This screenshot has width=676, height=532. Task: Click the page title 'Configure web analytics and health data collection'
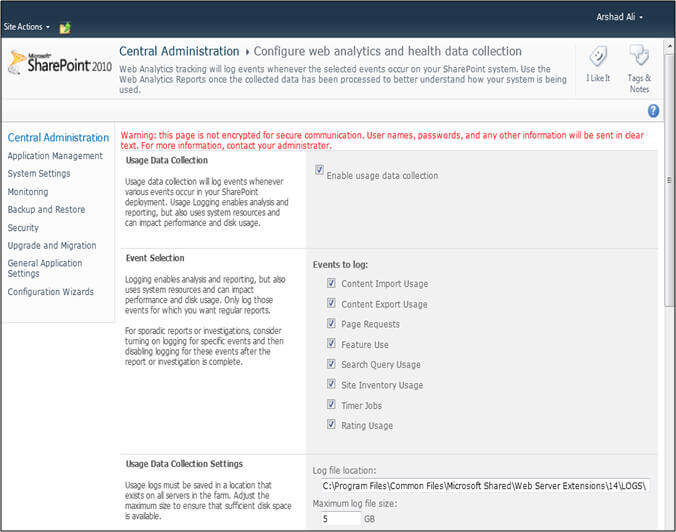pyautogui.click(x=388, y=51)
